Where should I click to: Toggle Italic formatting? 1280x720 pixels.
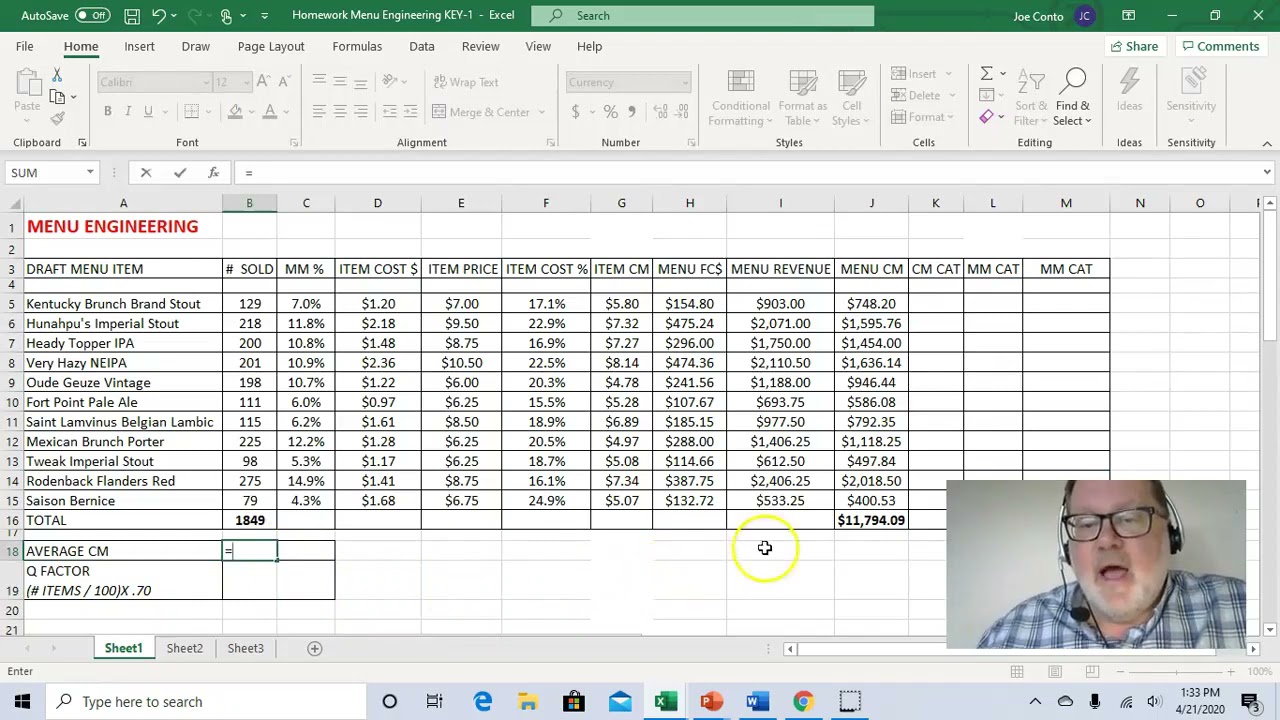click(128, 112)
